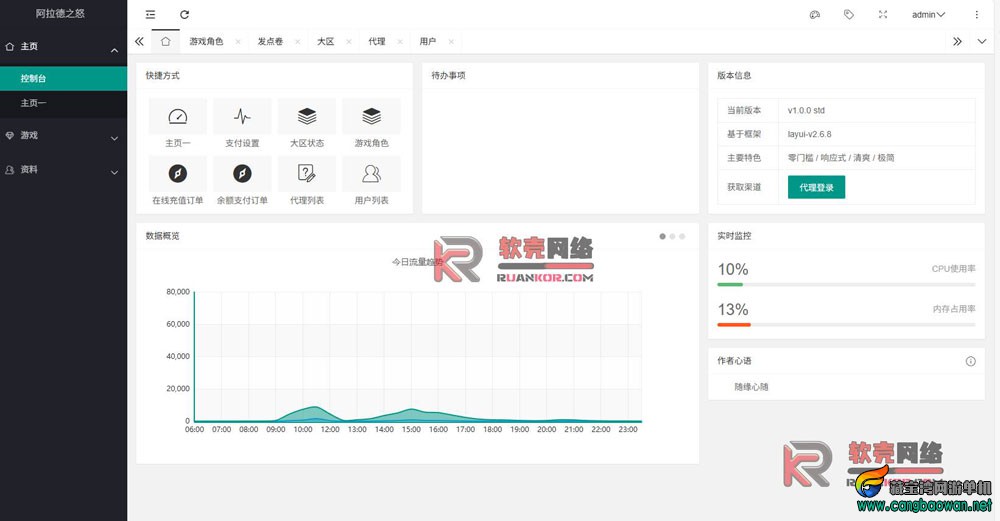
Task: Expand the 游戏 sidebar menu
Action: 63,136
